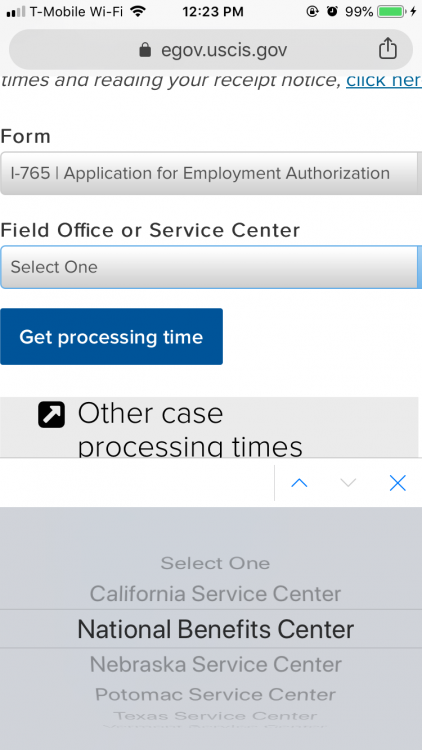Tap the share icon in address bar

click(388, 48)
